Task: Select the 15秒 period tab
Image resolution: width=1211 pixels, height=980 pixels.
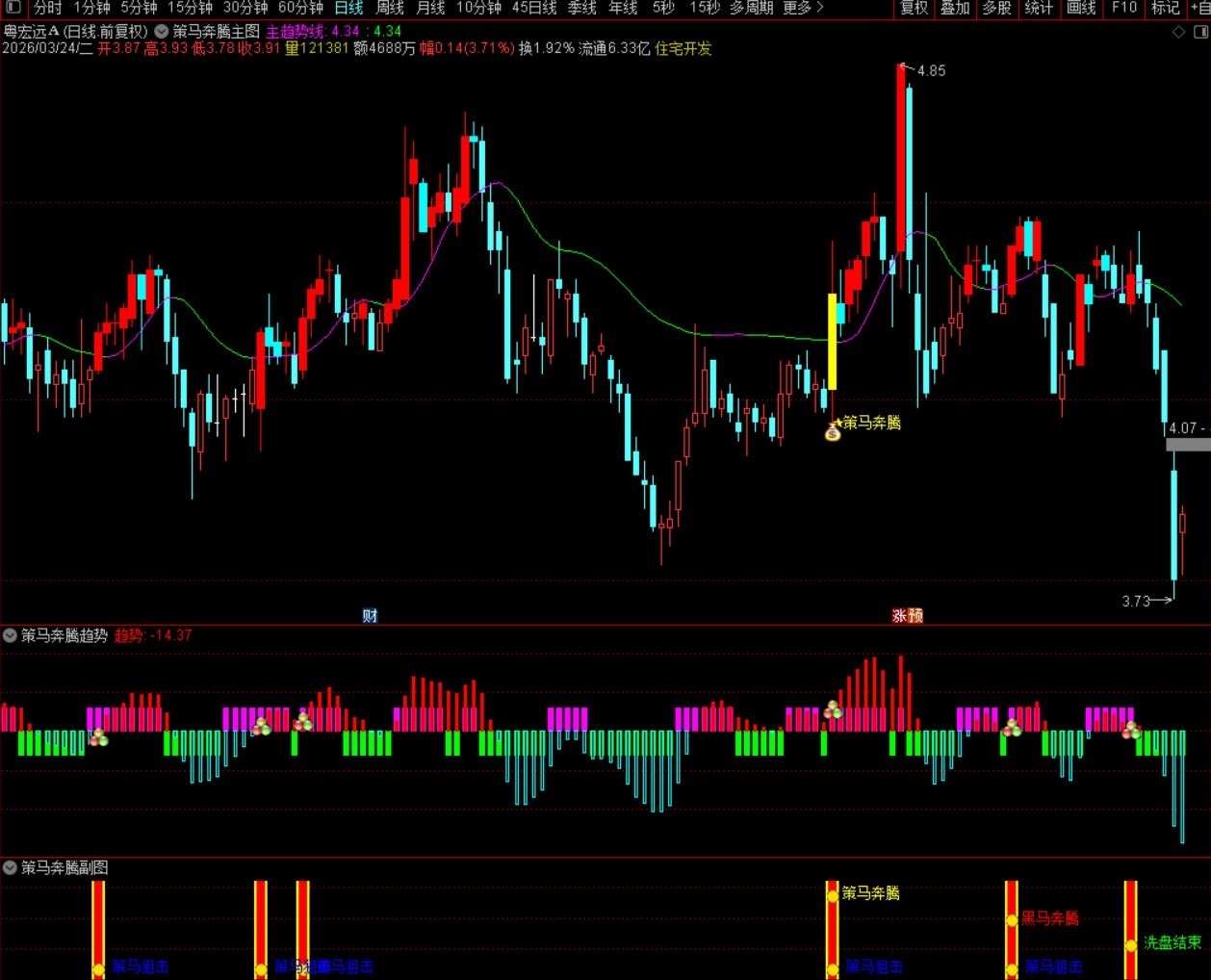Action: pyautogui.click(x=704, y=8)
